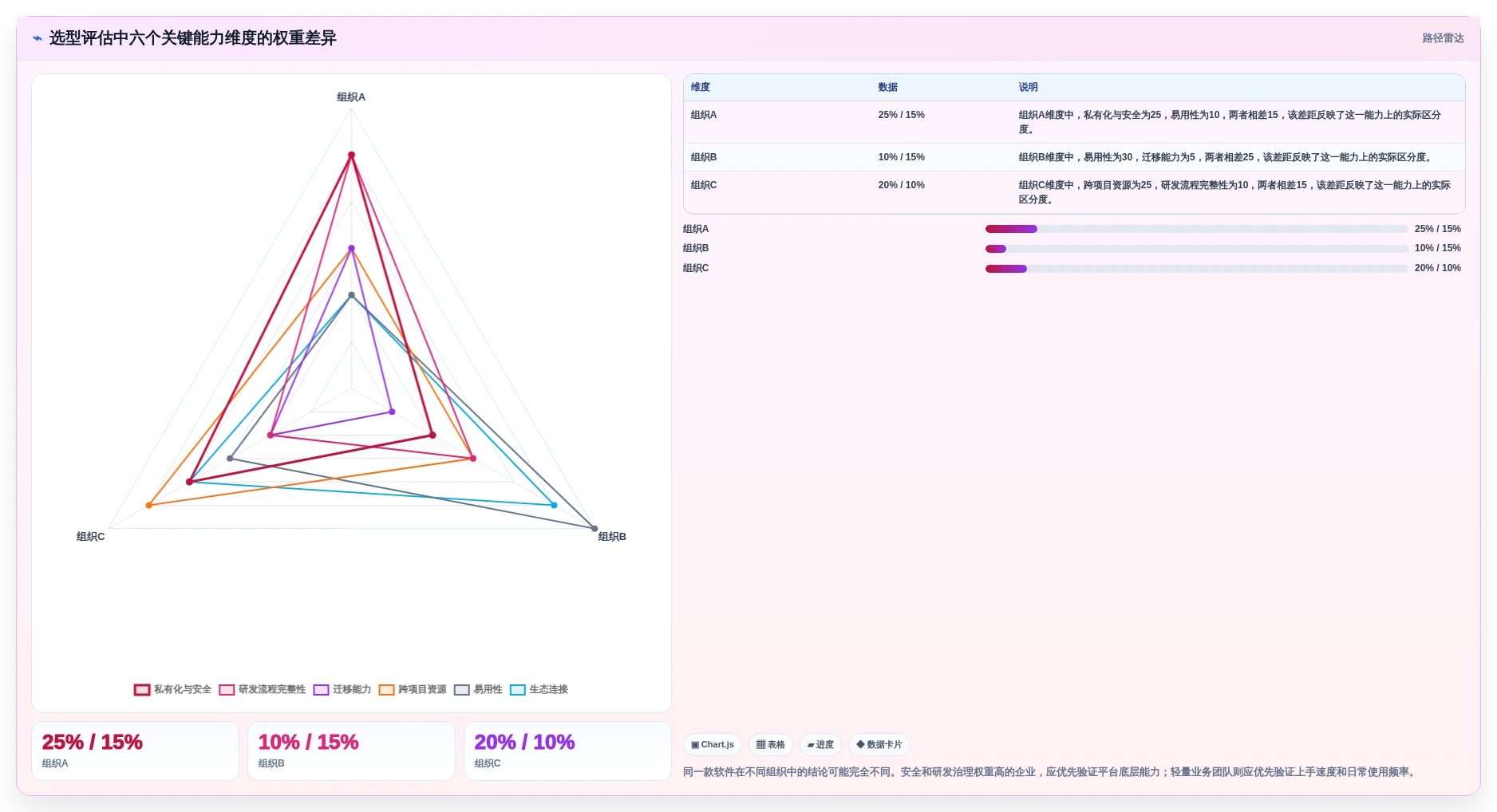Viewport: 1497px width, 812px height.
Task: Select the 组织C row in the table
Action: pyautogui.click(x=1074, y=192)
